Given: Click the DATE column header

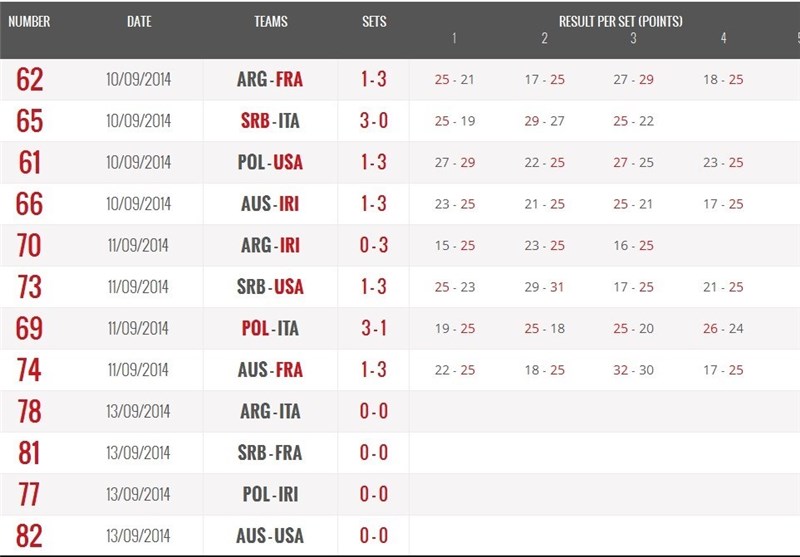Looking at the screenshot, I should 139,21.
